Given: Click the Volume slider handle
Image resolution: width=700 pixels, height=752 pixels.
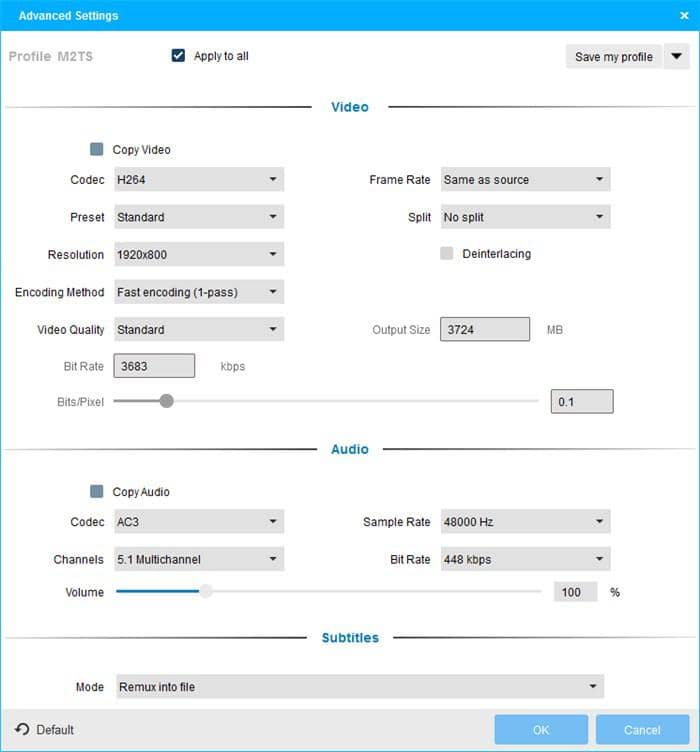Looking at the screenshot, I should coord(206,591).
